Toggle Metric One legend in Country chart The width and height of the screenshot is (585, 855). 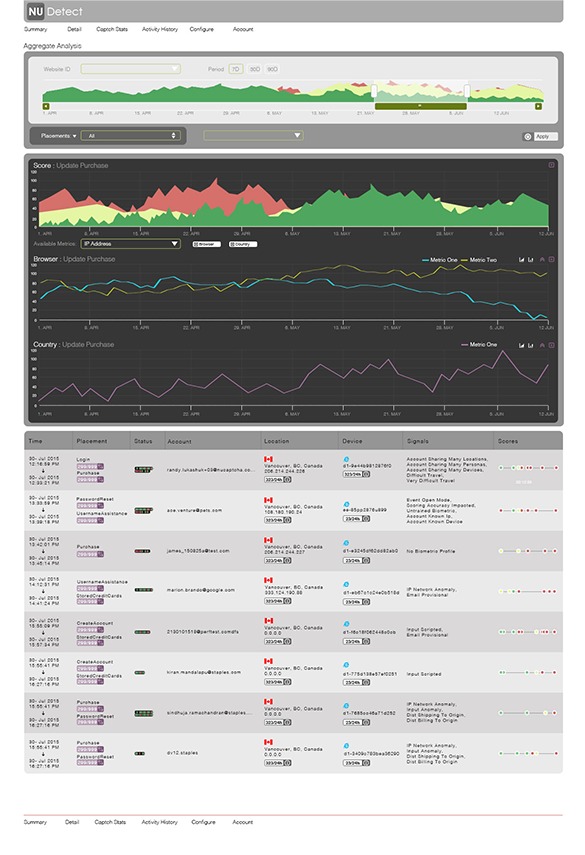pyautogui.click(x=479, y=345)
